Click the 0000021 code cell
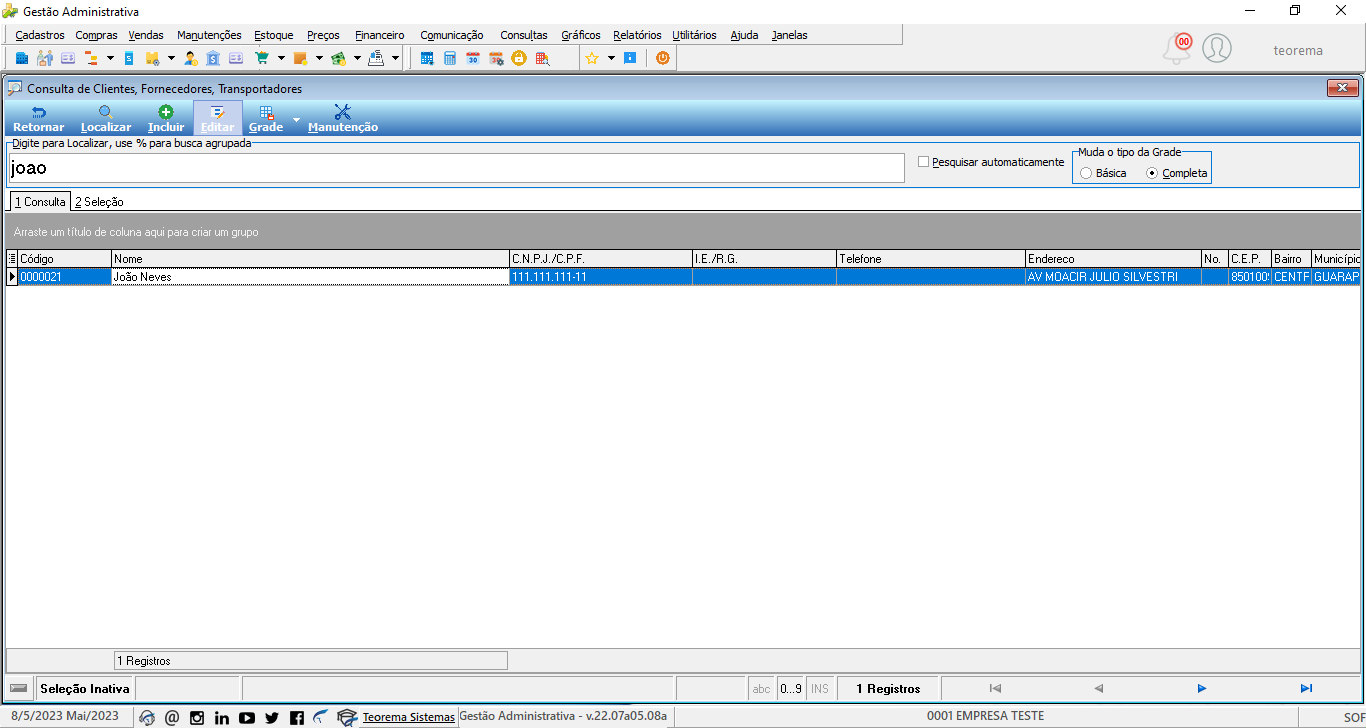Image resolution: width=1366 pixels, height=728 pixels. click(65, 277)
